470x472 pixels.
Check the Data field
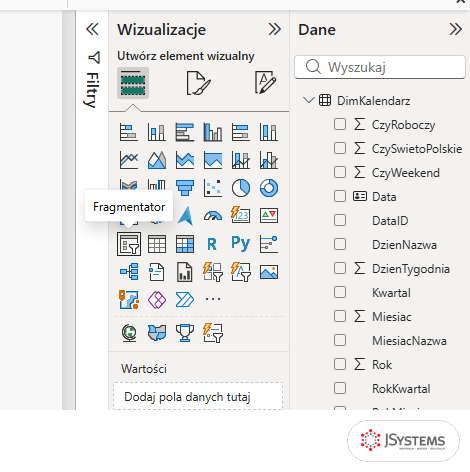340,196
